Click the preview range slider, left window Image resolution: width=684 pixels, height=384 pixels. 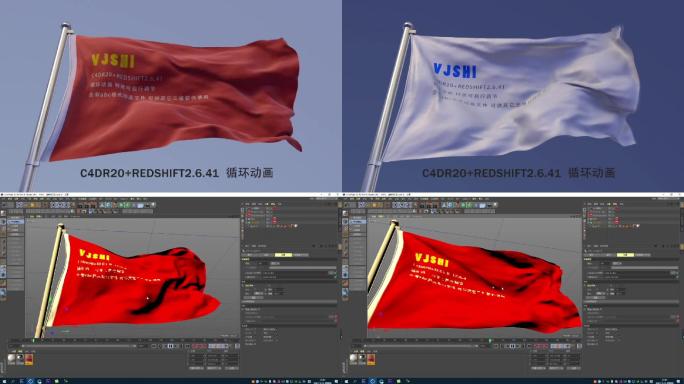79,346
